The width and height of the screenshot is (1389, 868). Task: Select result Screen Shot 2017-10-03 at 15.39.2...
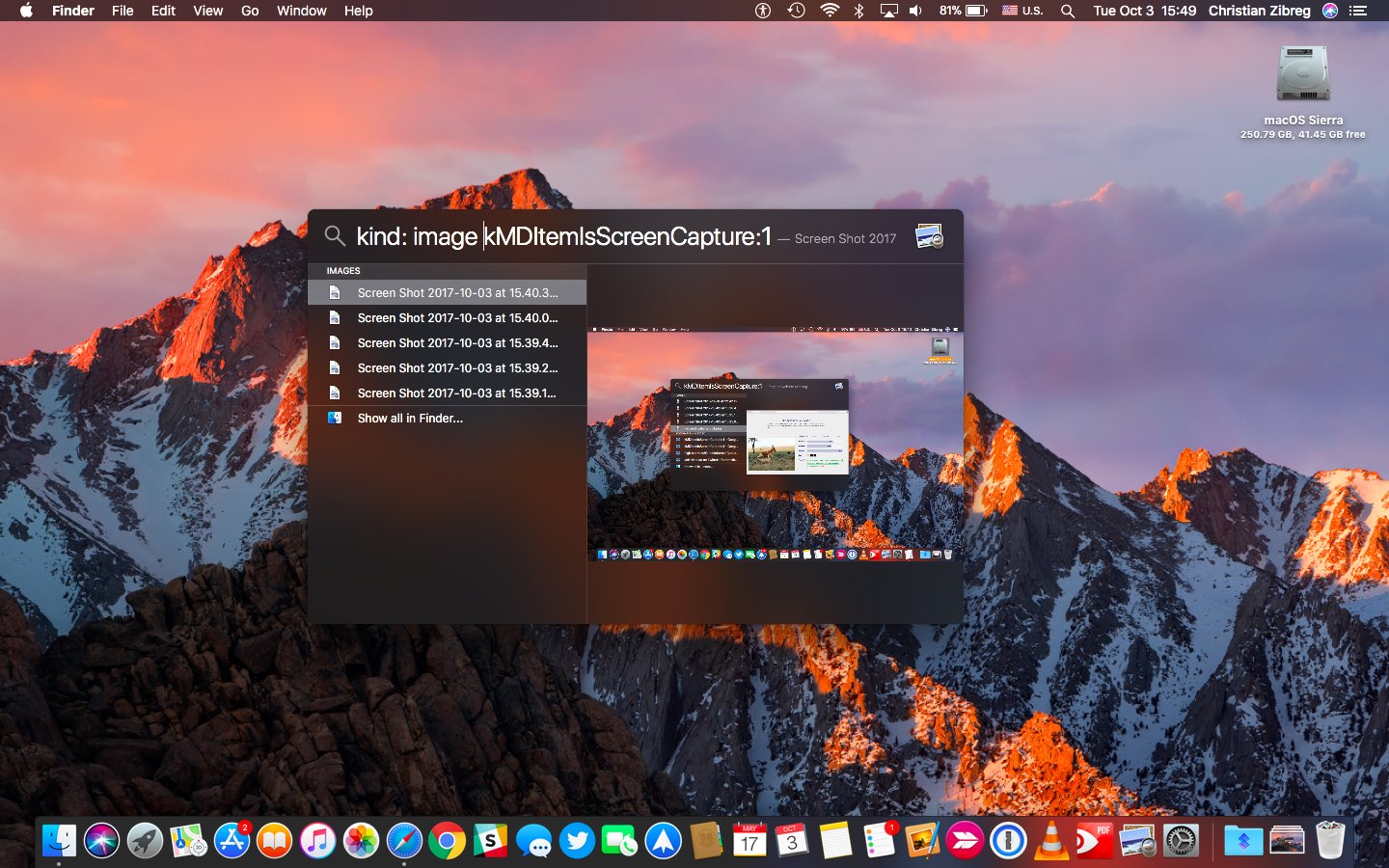pos(447,367)
